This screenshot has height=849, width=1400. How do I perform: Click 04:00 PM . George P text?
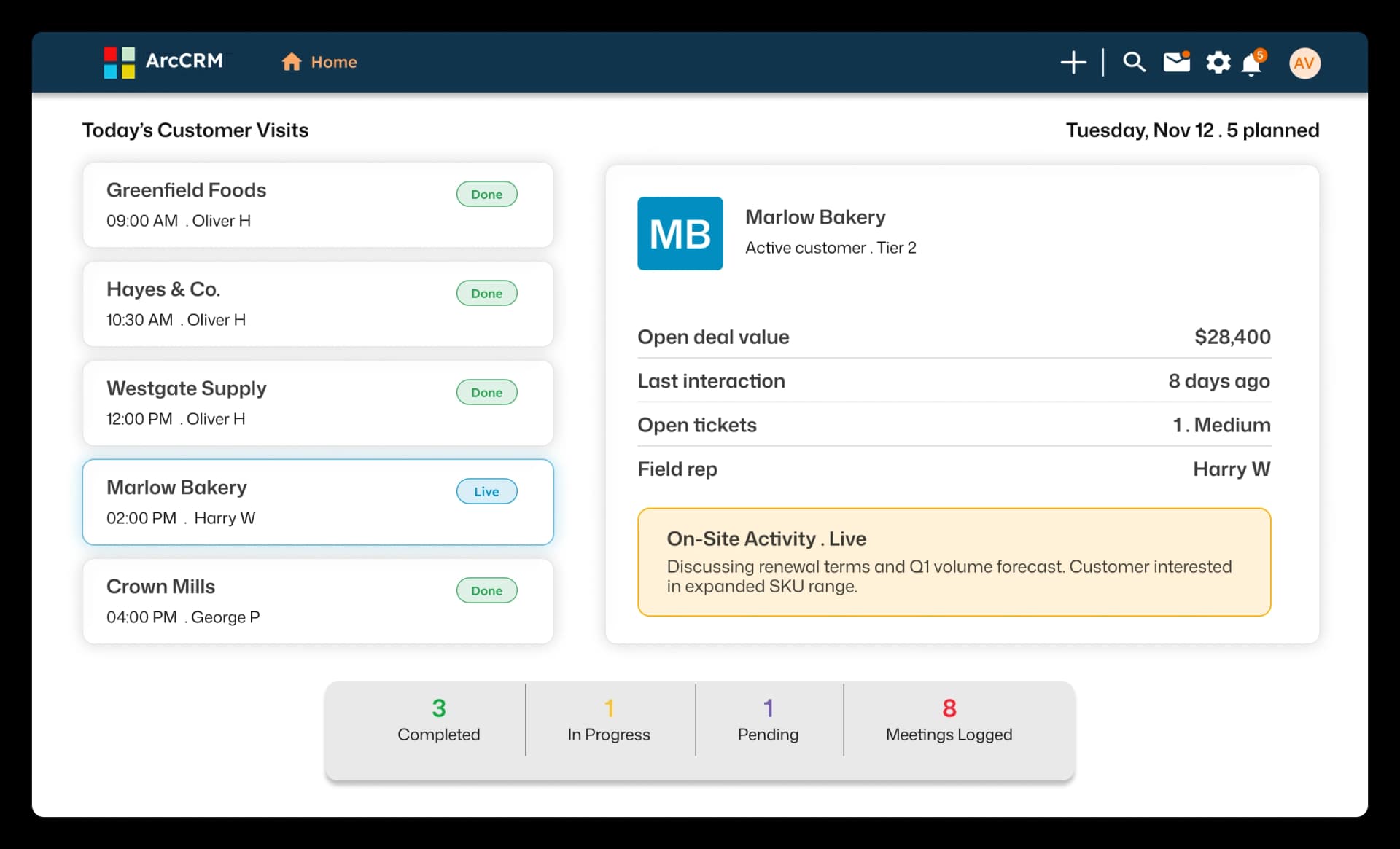[183, 617]
